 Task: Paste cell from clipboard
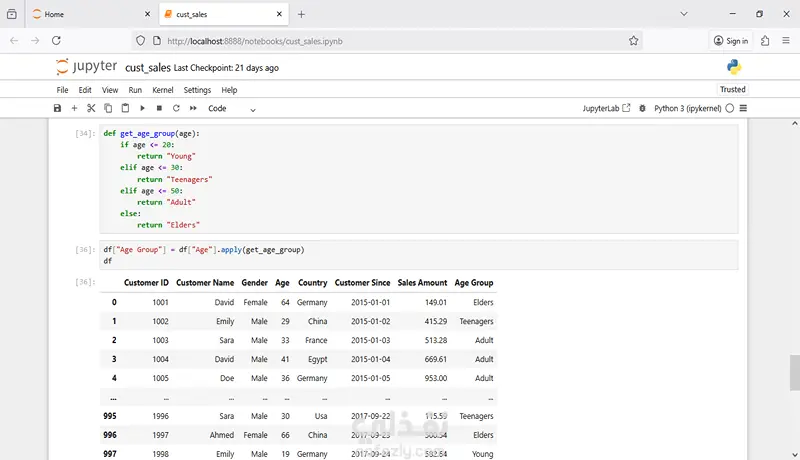(x=125, y=108)
